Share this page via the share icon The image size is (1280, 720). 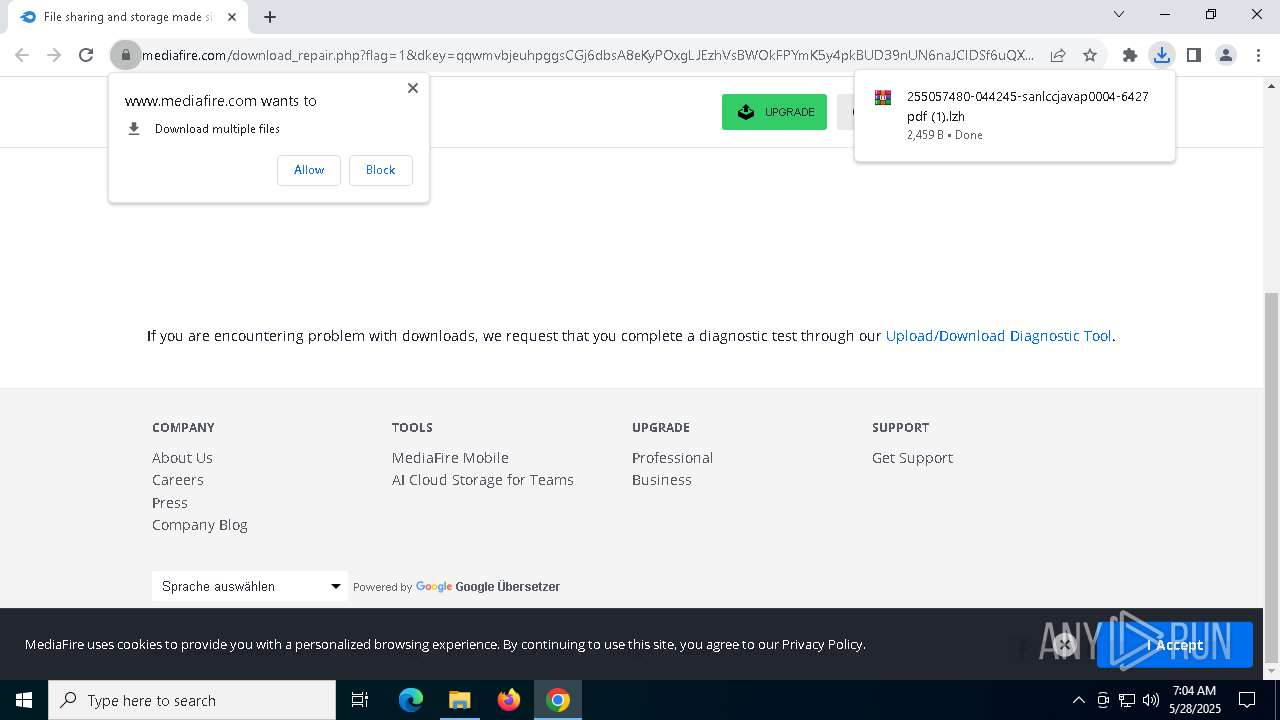[x=1058, y=55]
